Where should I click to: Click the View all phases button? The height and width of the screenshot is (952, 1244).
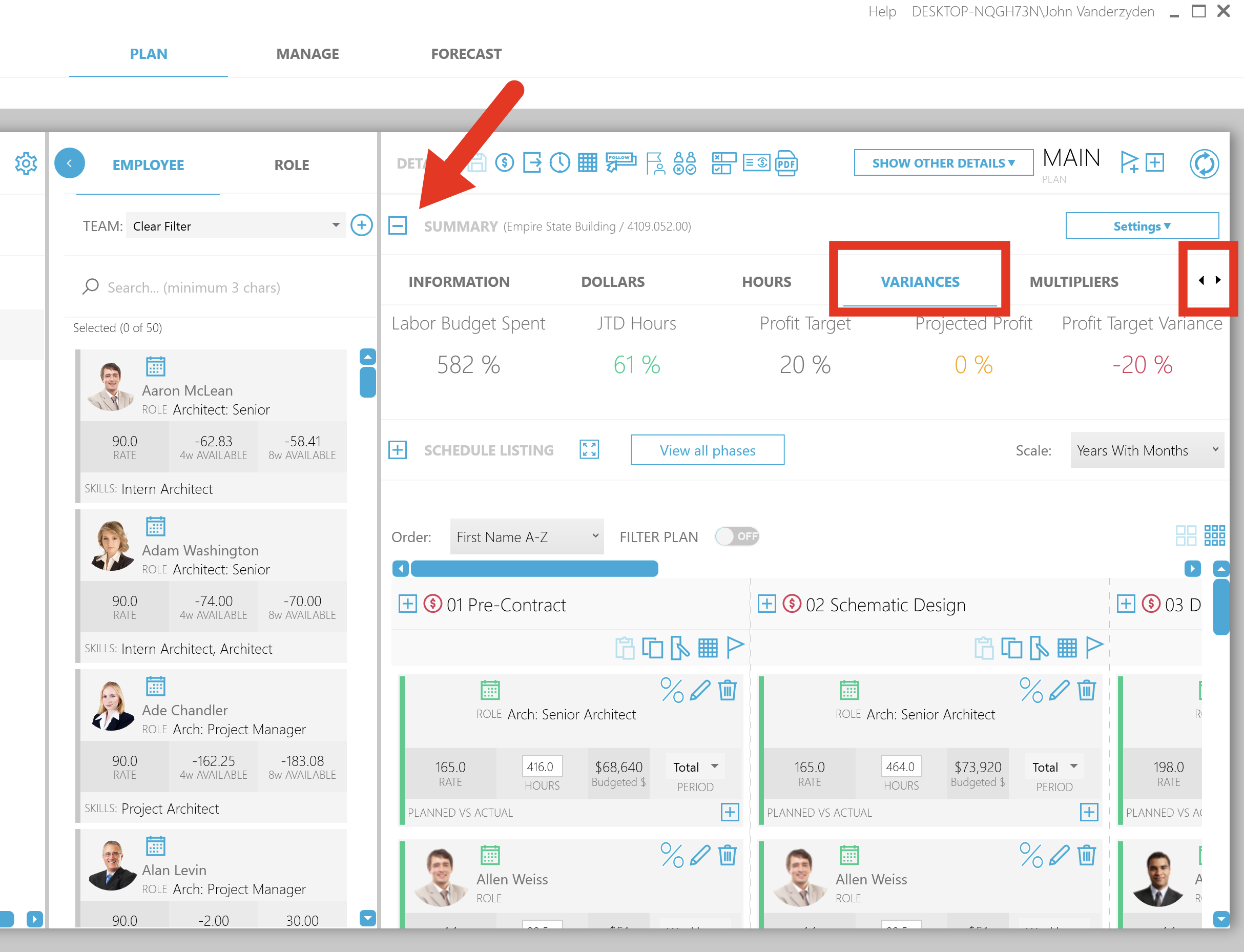(x=708, y=450)
